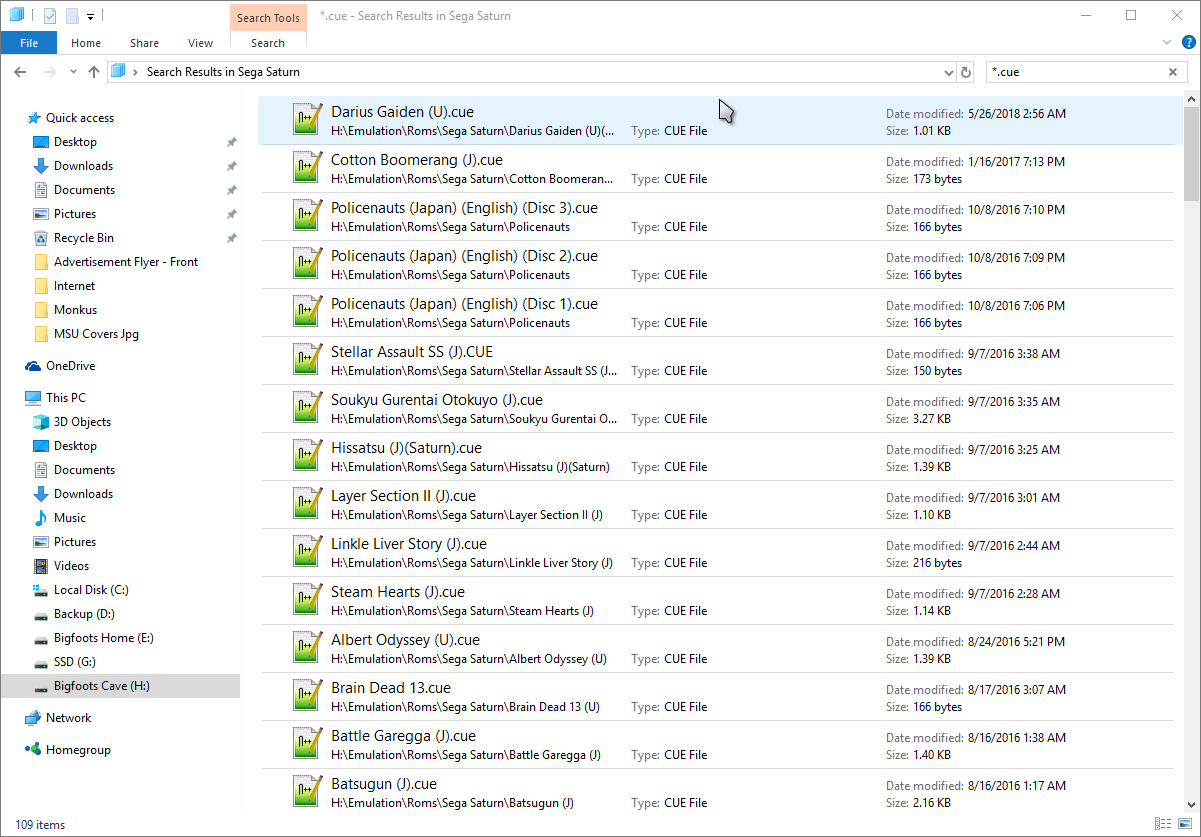Refresh the search results
The image size is (1201, 837).
pos(966,72)
